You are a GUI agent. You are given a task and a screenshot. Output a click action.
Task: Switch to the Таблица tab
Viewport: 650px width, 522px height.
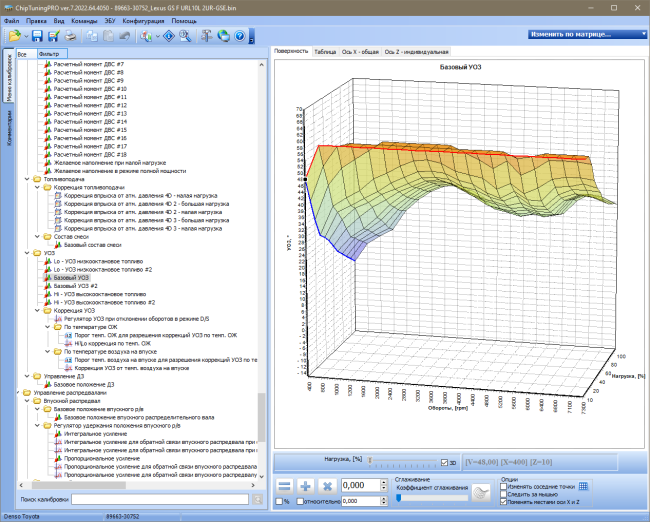[x=325, y=52]
